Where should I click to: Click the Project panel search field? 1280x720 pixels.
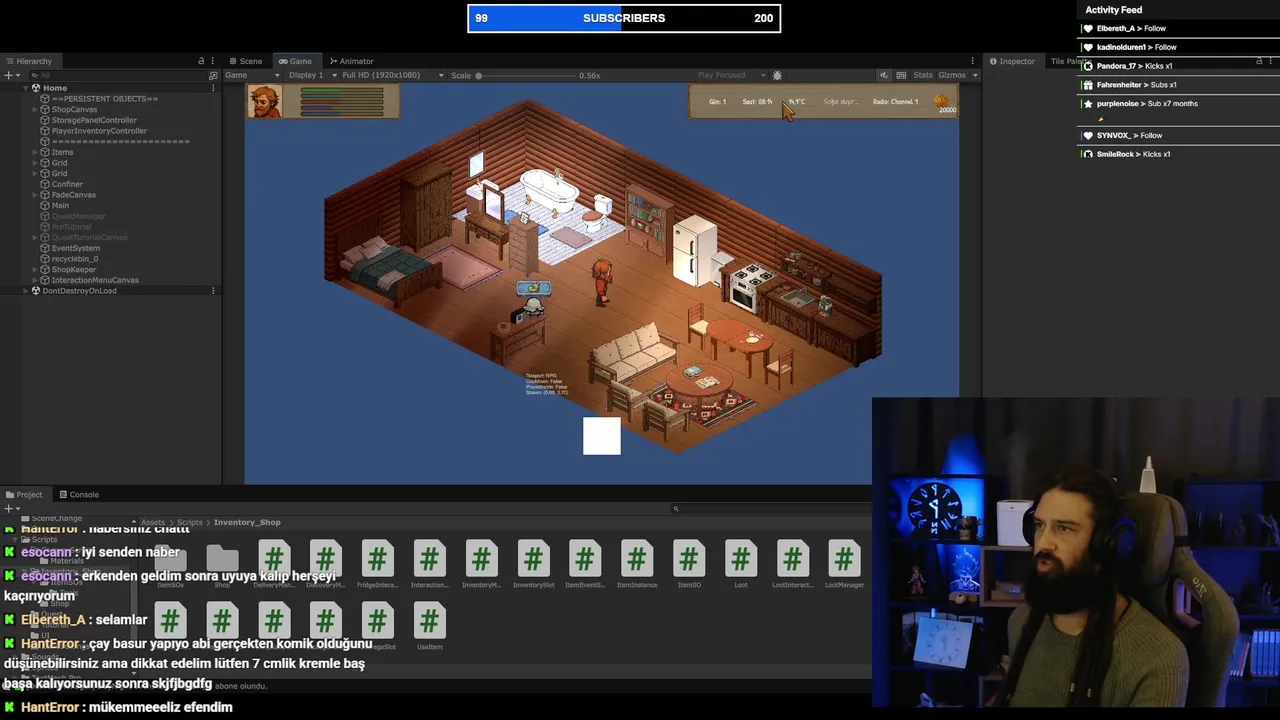770,509
